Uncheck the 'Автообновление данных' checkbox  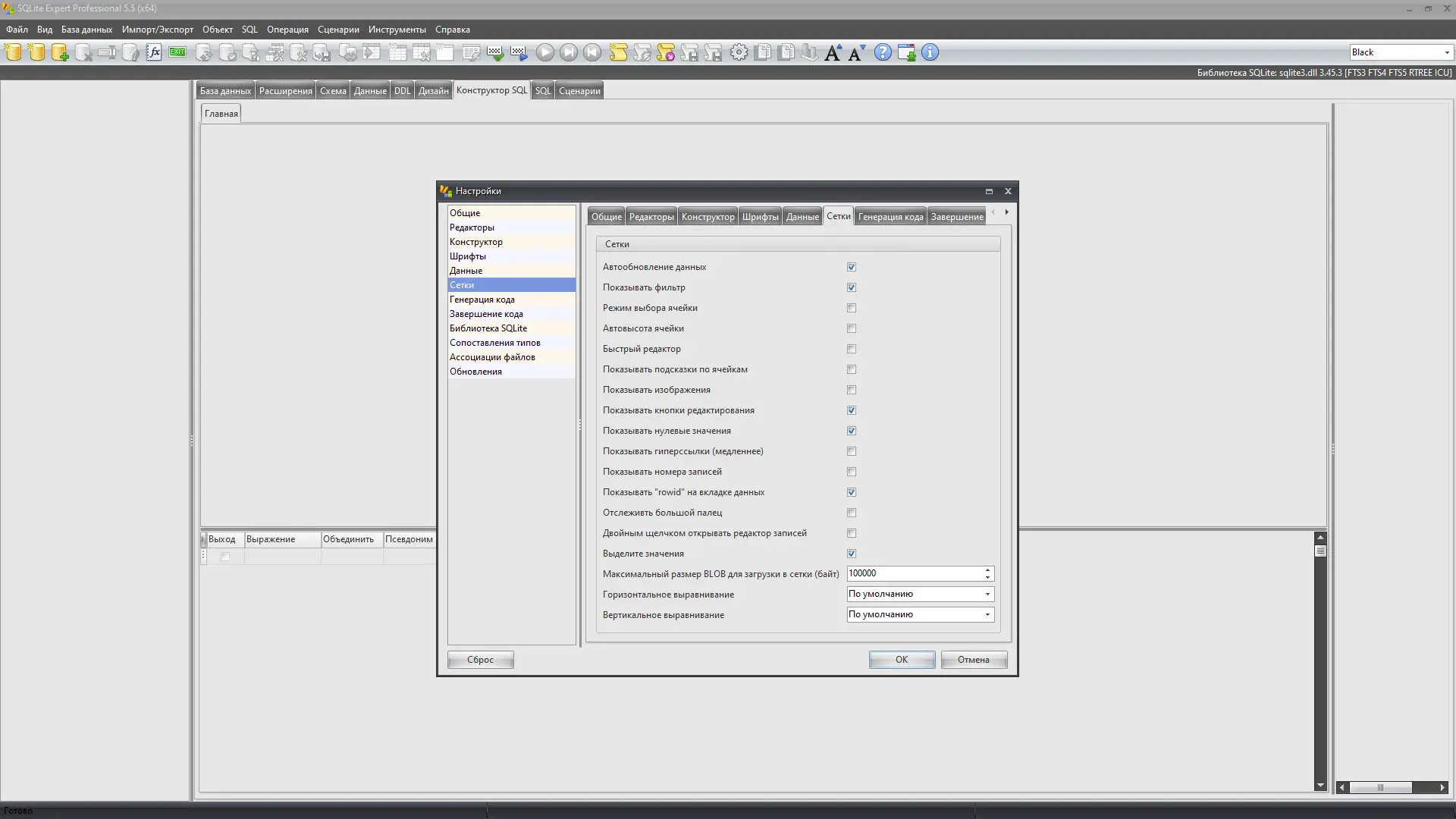coord(852,267)
